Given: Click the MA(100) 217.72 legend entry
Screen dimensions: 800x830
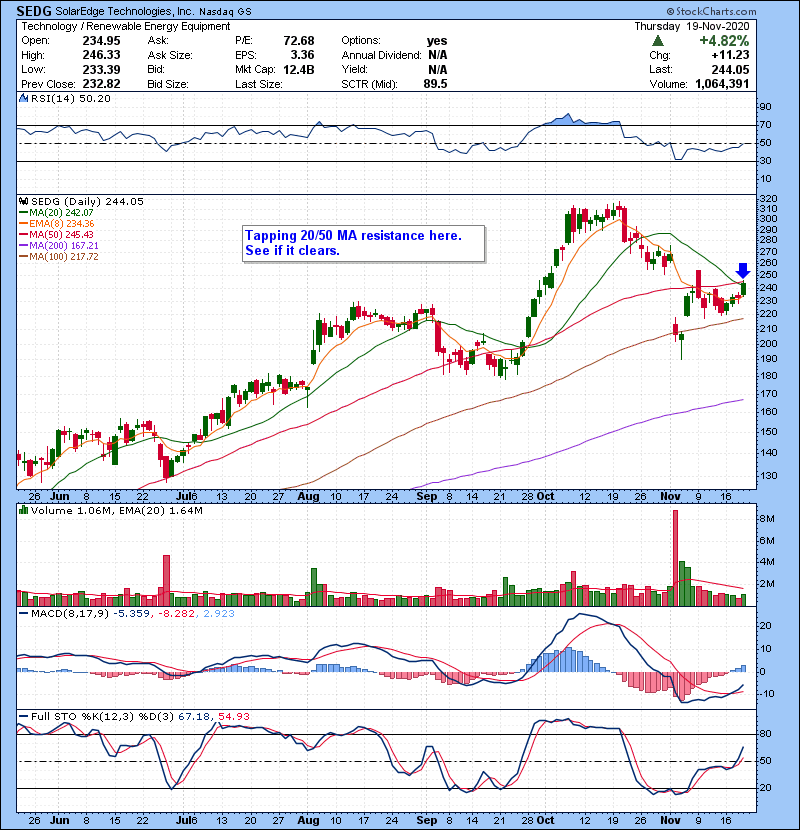Looking at the screenshot, I should pos(59,257).
